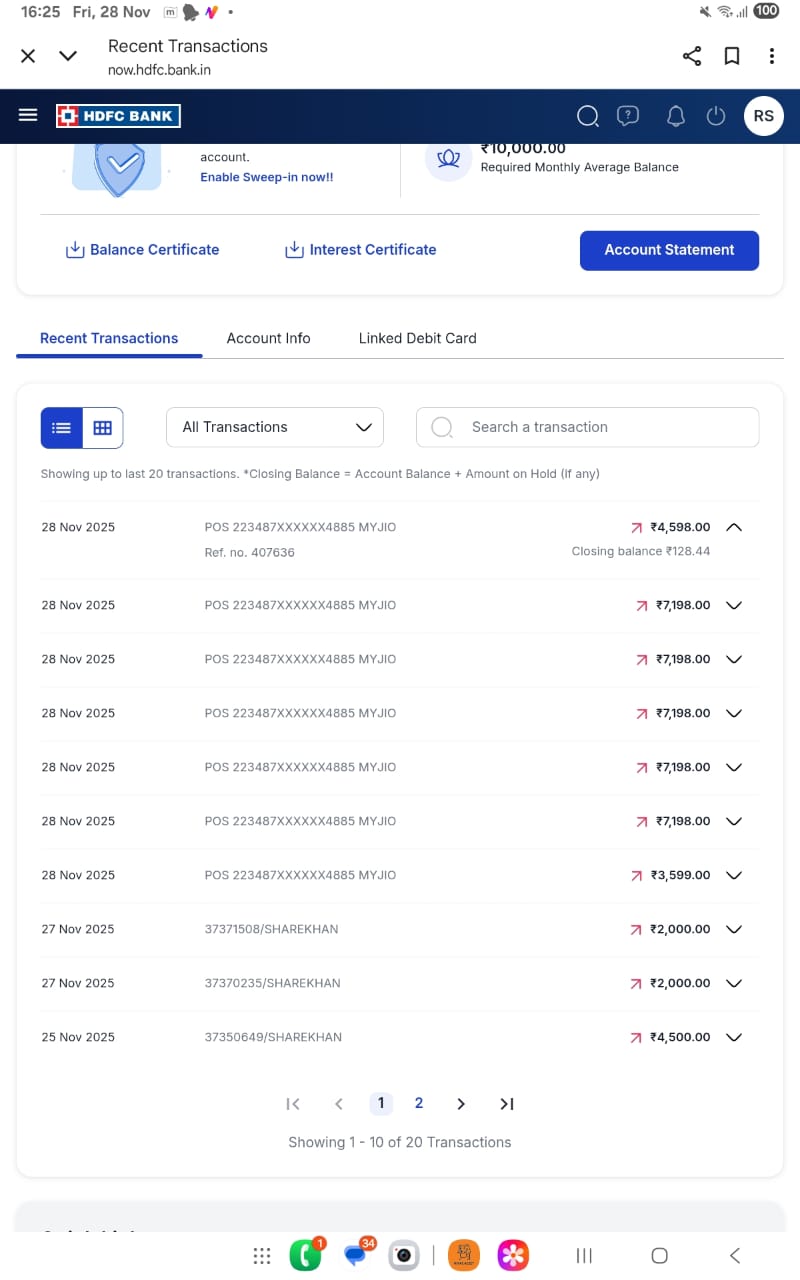Viewport: 800px width, 1280px height.
Task: Expand the ₹3,599.00 MYJIO transaction
Action: coord(733,875)
